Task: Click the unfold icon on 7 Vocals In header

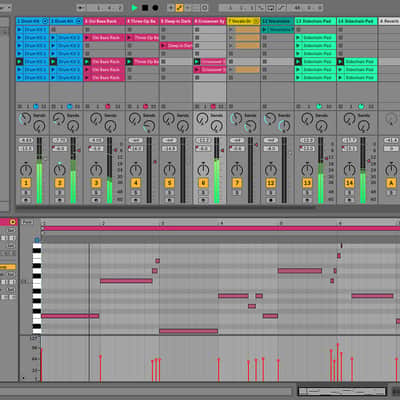Action: 256,21
